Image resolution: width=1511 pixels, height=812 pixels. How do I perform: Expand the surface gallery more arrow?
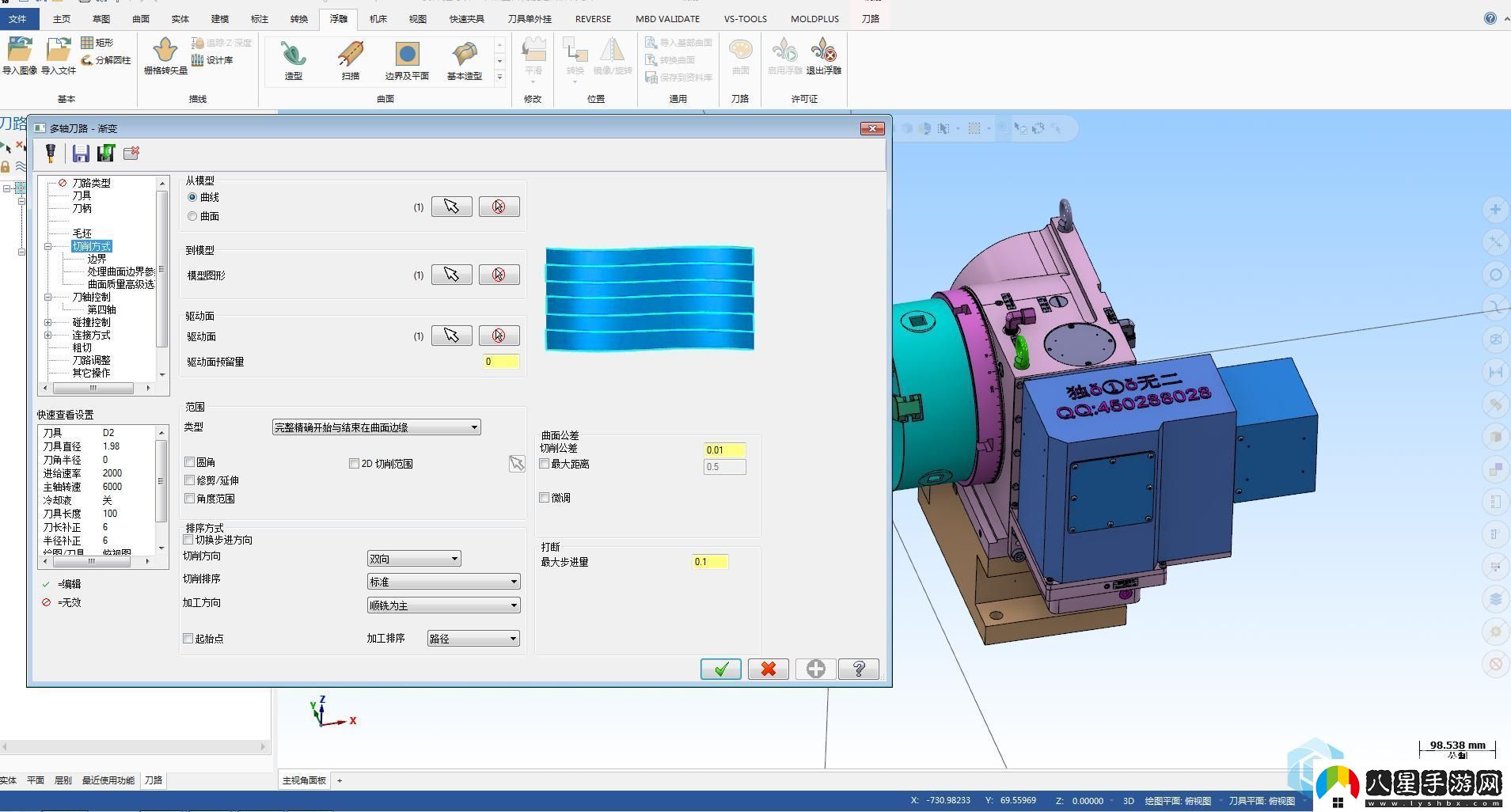coord(499,77)
